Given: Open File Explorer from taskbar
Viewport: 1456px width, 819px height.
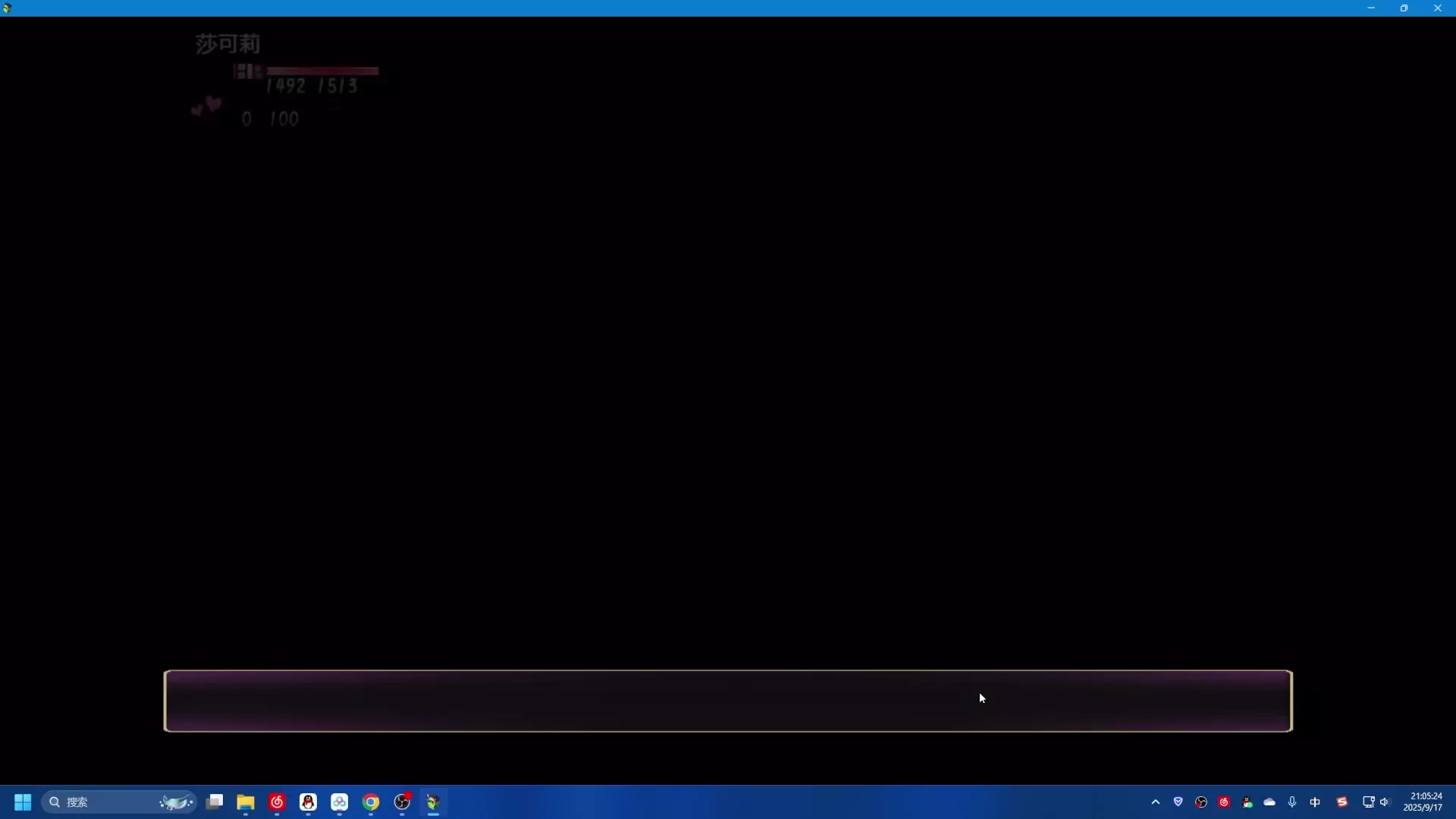Looking at the screenshot, I should coord(246,802).
